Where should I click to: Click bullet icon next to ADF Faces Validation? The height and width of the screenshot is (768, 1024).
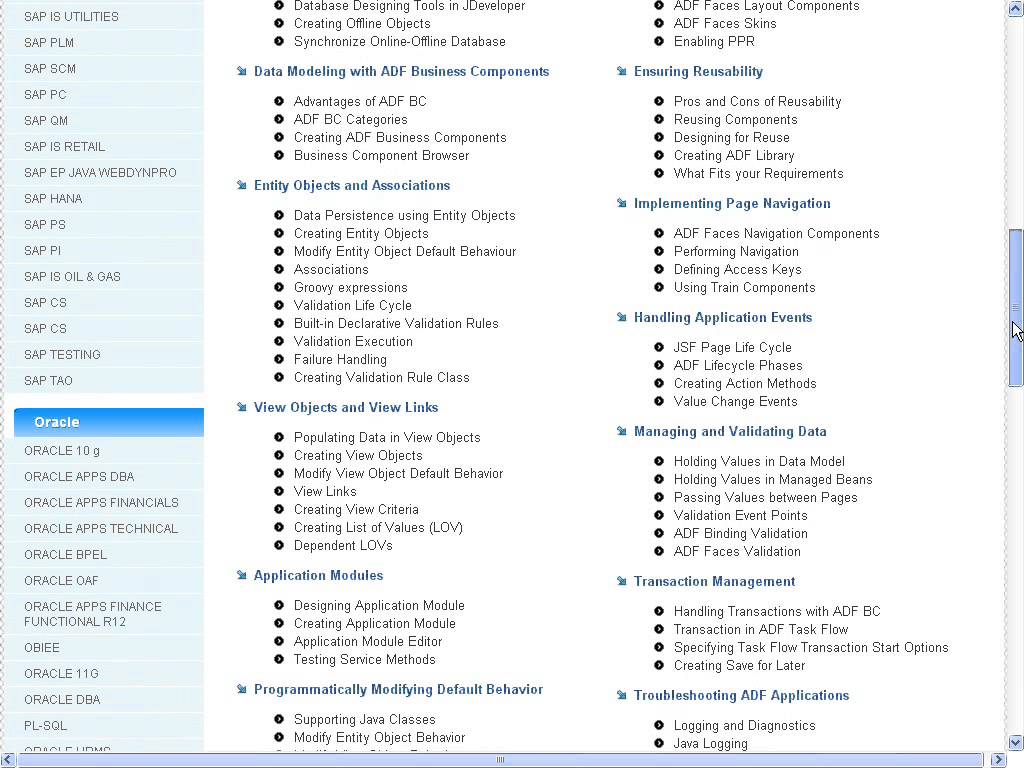[x=659, y=551]
